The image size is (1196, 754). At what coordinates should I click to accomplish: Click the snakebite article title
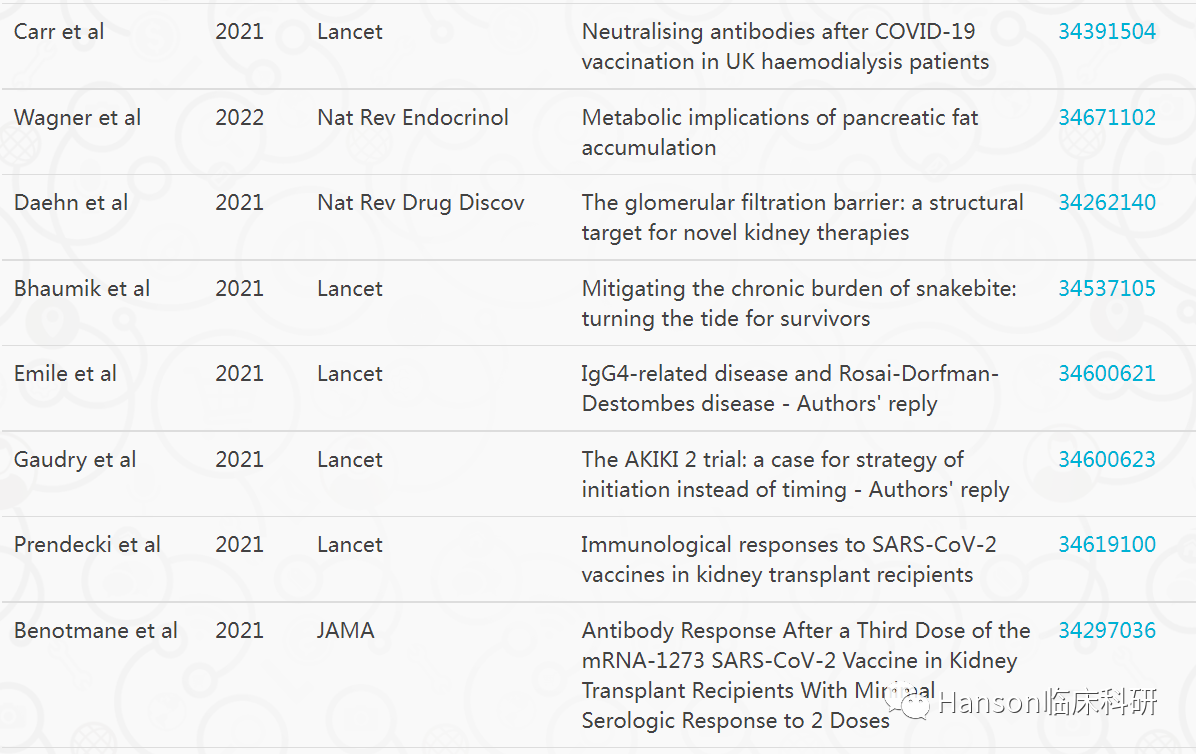[x=799, y=303]
